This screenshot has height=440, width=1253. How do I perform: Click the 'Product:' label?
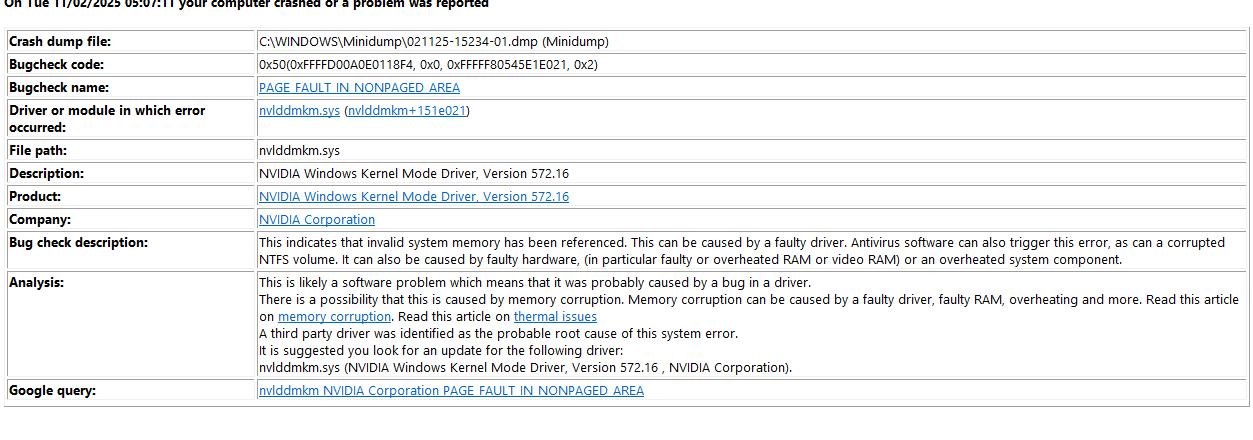(35, 197)
